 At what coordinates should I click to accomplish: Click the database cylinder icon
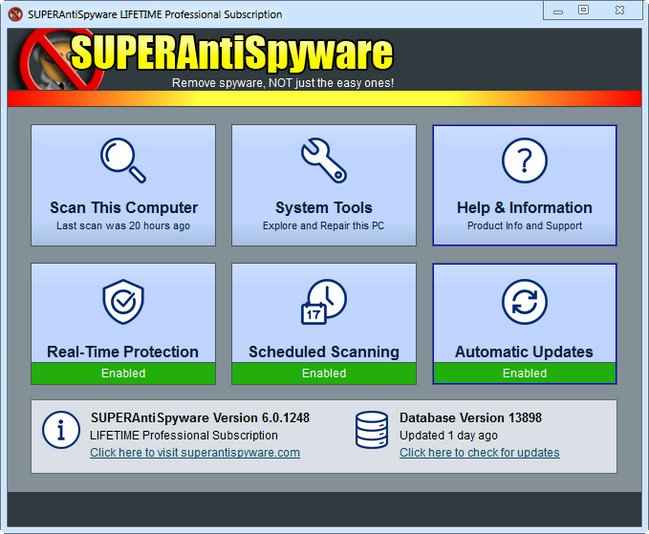372,430
